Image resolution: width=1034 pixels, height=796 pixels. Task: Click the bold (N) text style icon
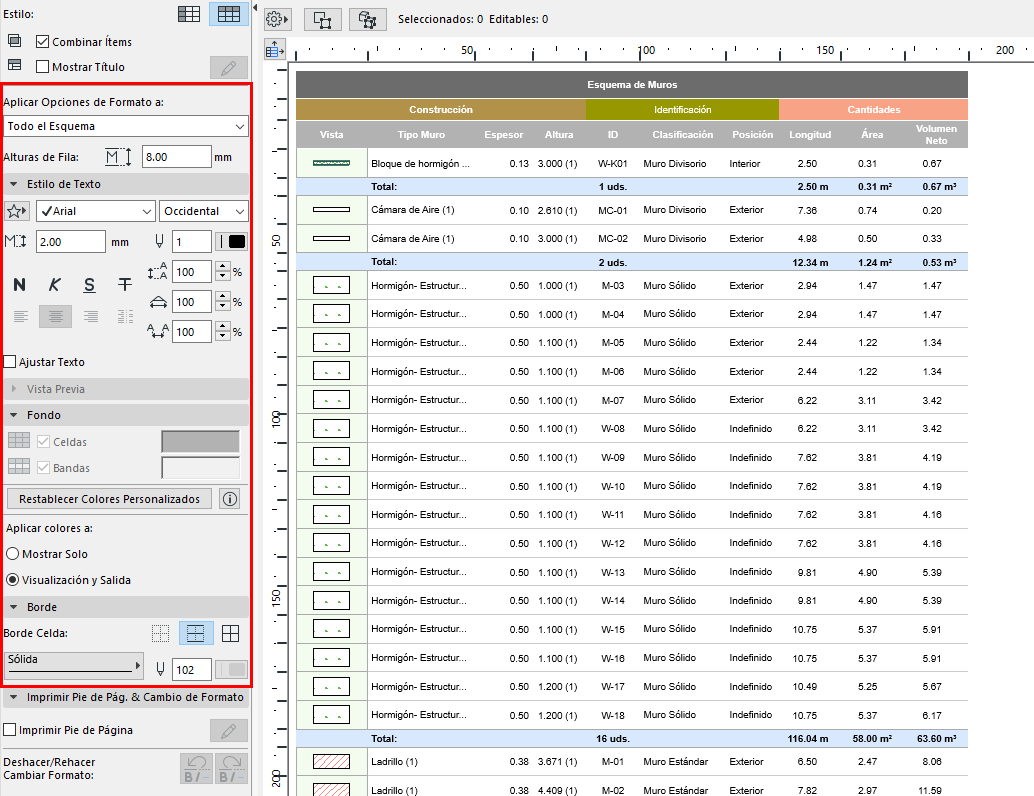point(19,285)
